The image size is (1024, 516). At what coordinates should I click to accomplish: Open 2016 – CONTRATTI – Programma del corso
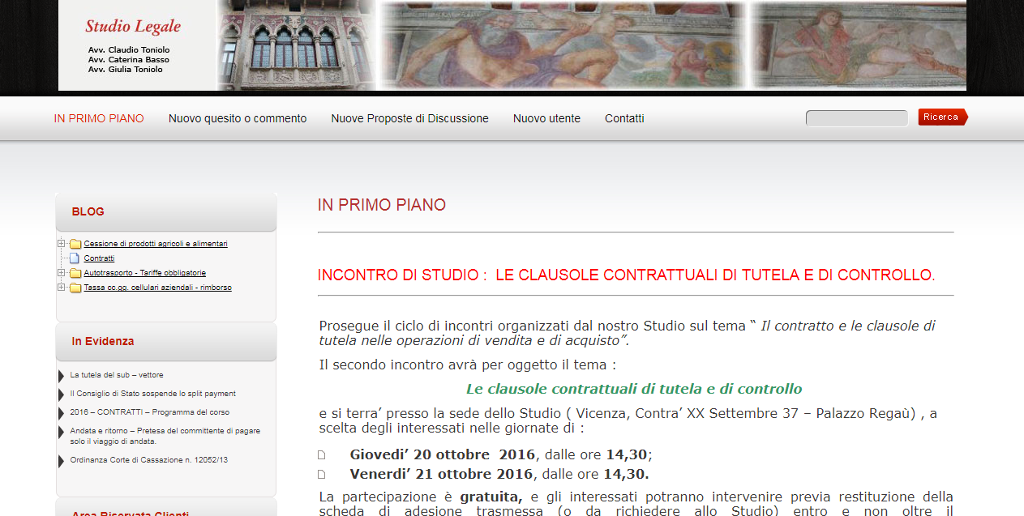coord(150,412)
